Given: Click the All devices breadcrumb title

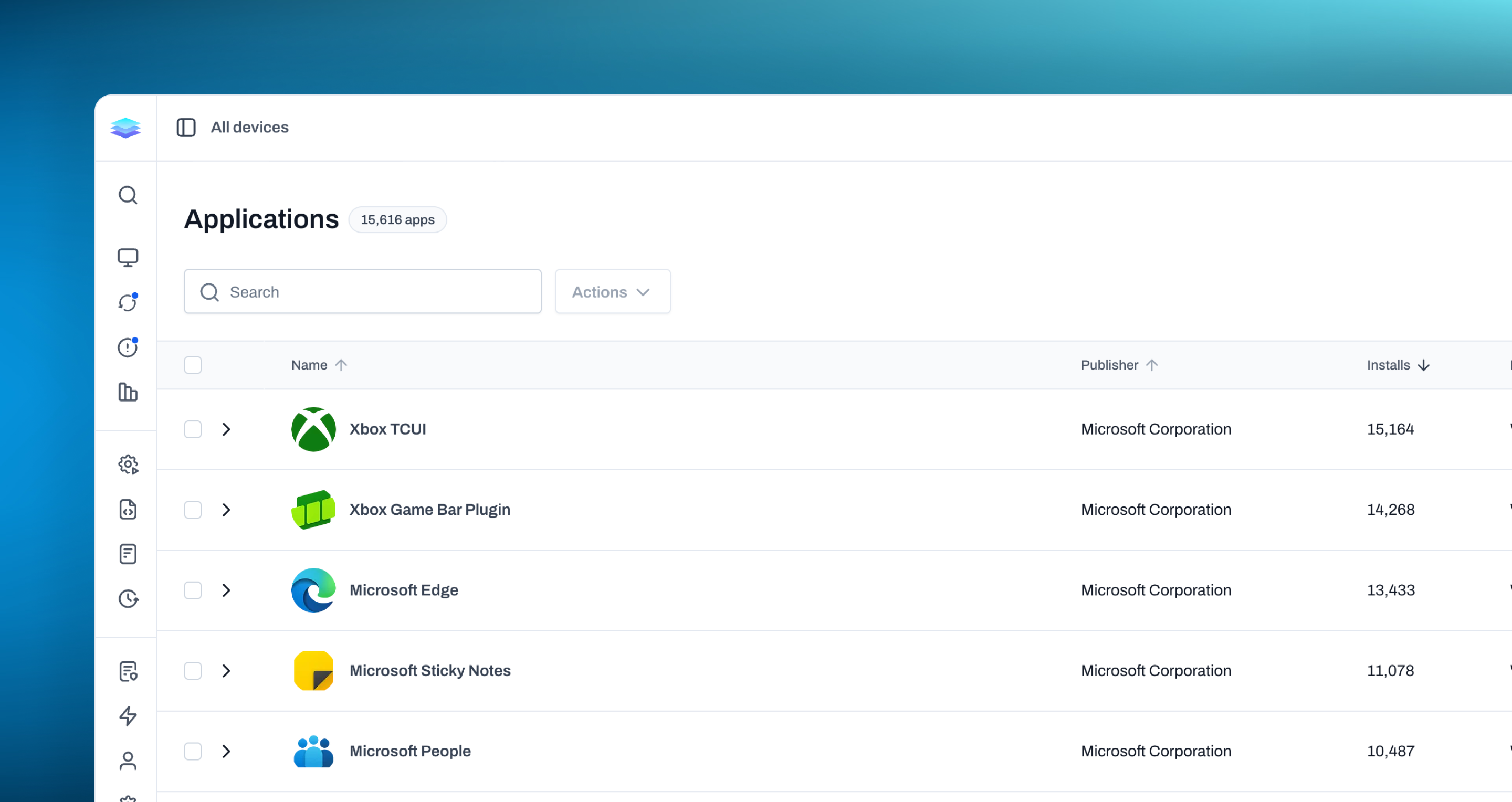Looking at the screenshot, I should (249, 128).
